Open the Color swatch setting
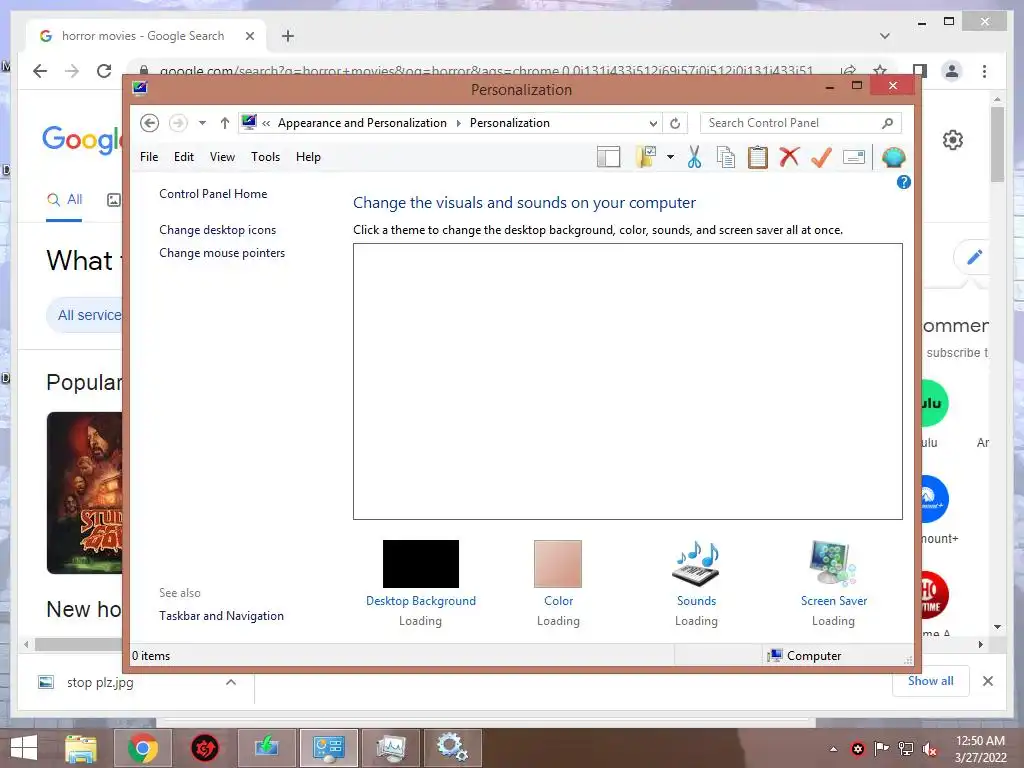This screenshot has width=1024, height=768. [x=558, y=564]
